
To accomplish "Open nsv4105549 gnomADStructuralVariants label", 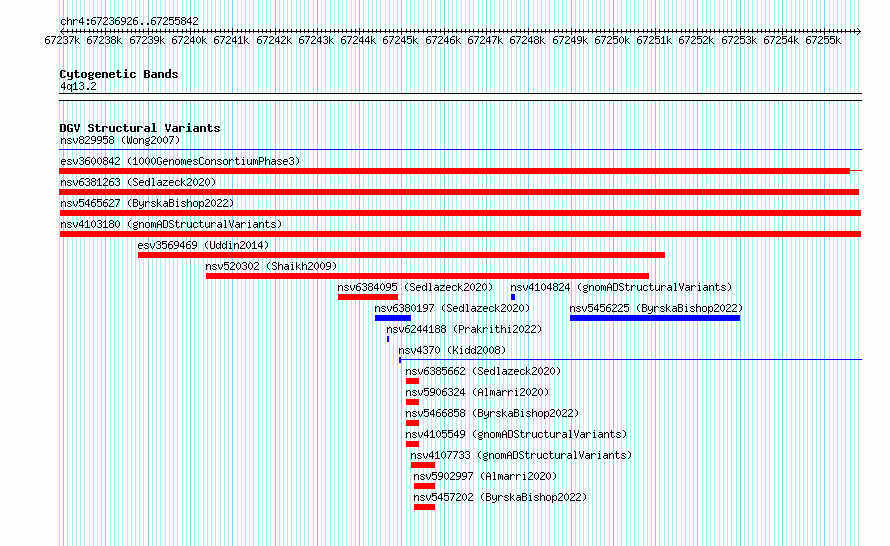I will tap(516, 434).
